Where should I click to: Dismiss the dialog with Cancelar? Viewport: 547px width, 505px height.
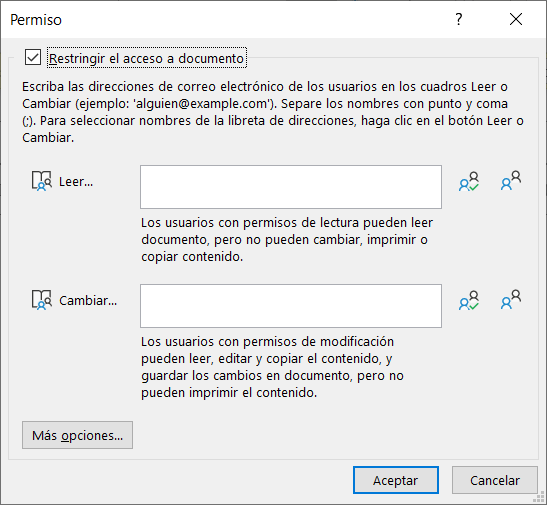pos(495,480)
